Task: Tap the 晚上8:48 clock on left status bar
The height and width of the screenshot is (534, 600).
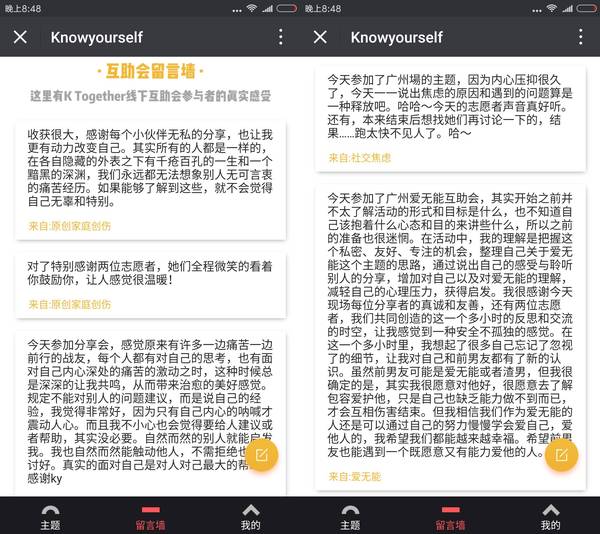Action: 23,8
